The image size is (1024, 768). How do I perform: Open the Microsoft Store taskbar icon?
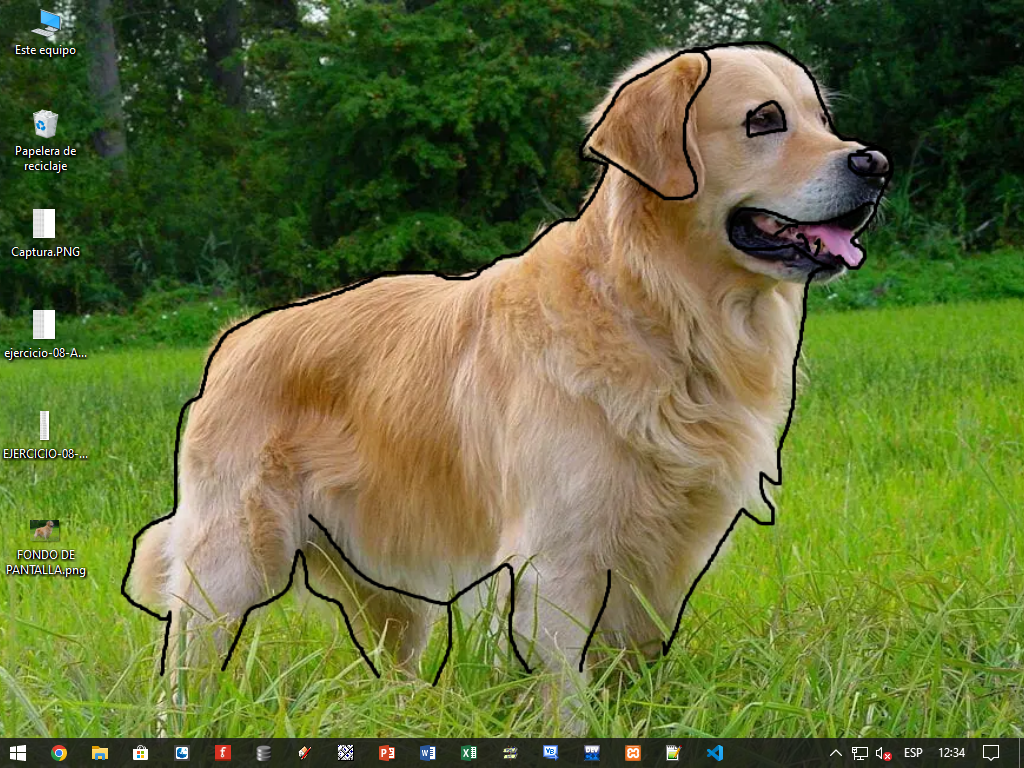pos(141,753)
